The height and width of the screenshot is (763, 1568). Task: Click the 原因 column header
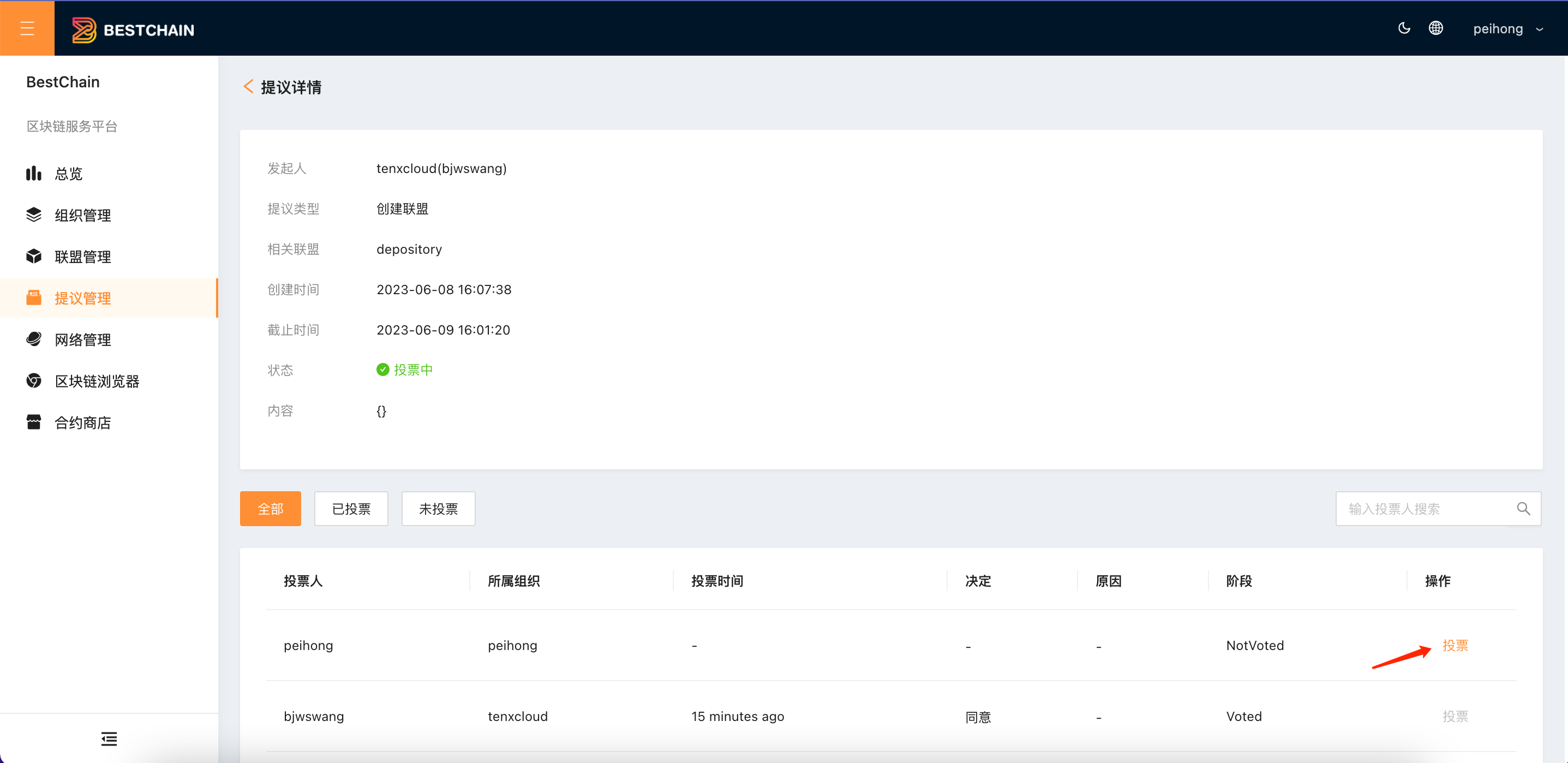pyautogui.click(x=1109, y=581)
